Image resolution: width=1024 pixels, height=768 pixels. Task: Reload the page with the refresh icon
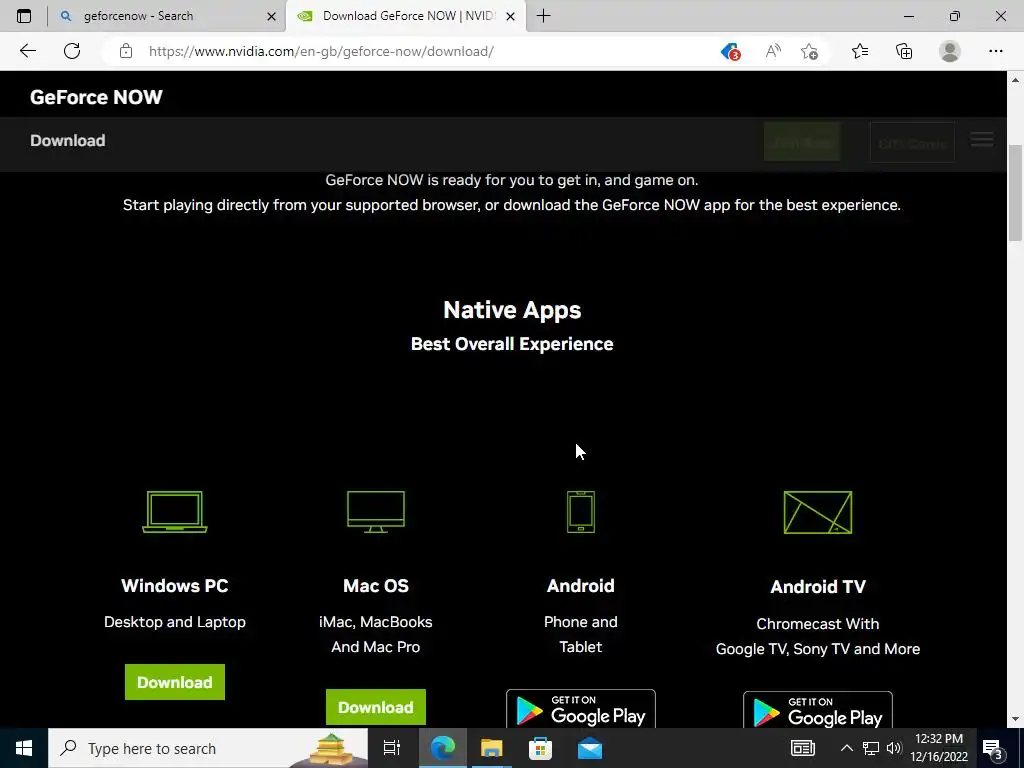pyautogui.click(x=72, y=51)
